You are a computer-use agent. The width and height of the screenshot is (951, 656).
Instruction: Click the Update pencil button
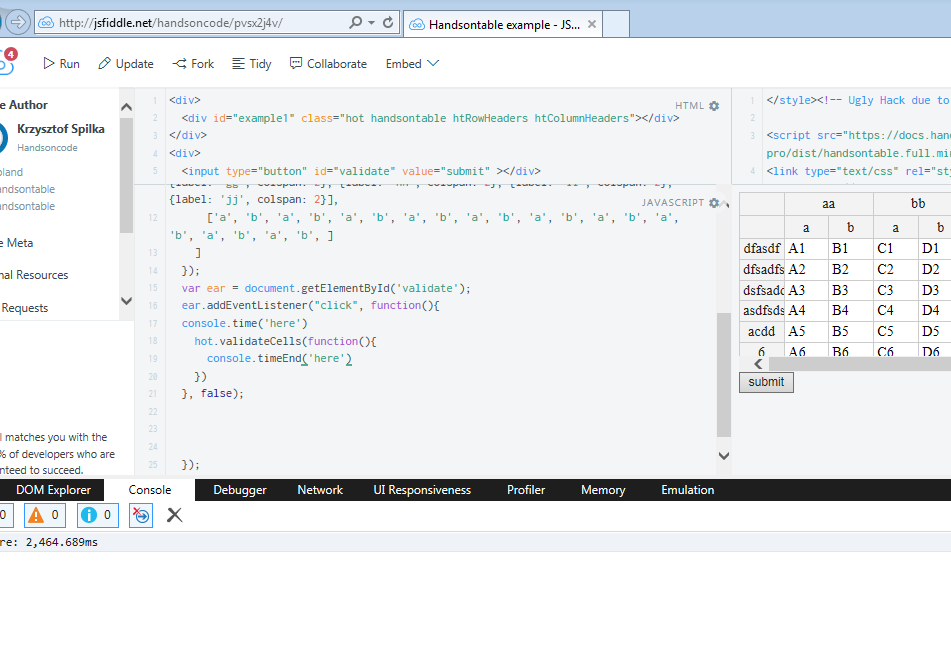pos(126,64)
